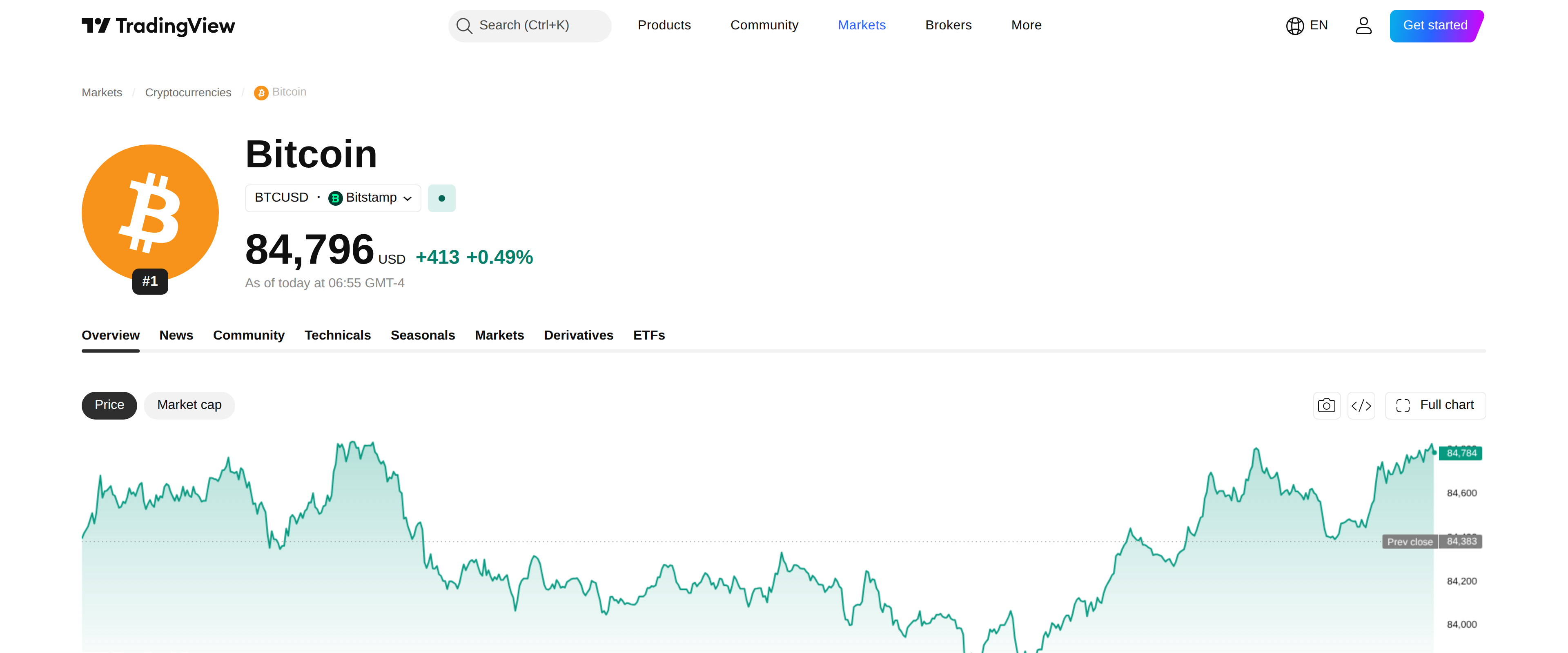Open the user profile icon
The height and width of the screenshot is (653, 1568).
[1363, 26]
